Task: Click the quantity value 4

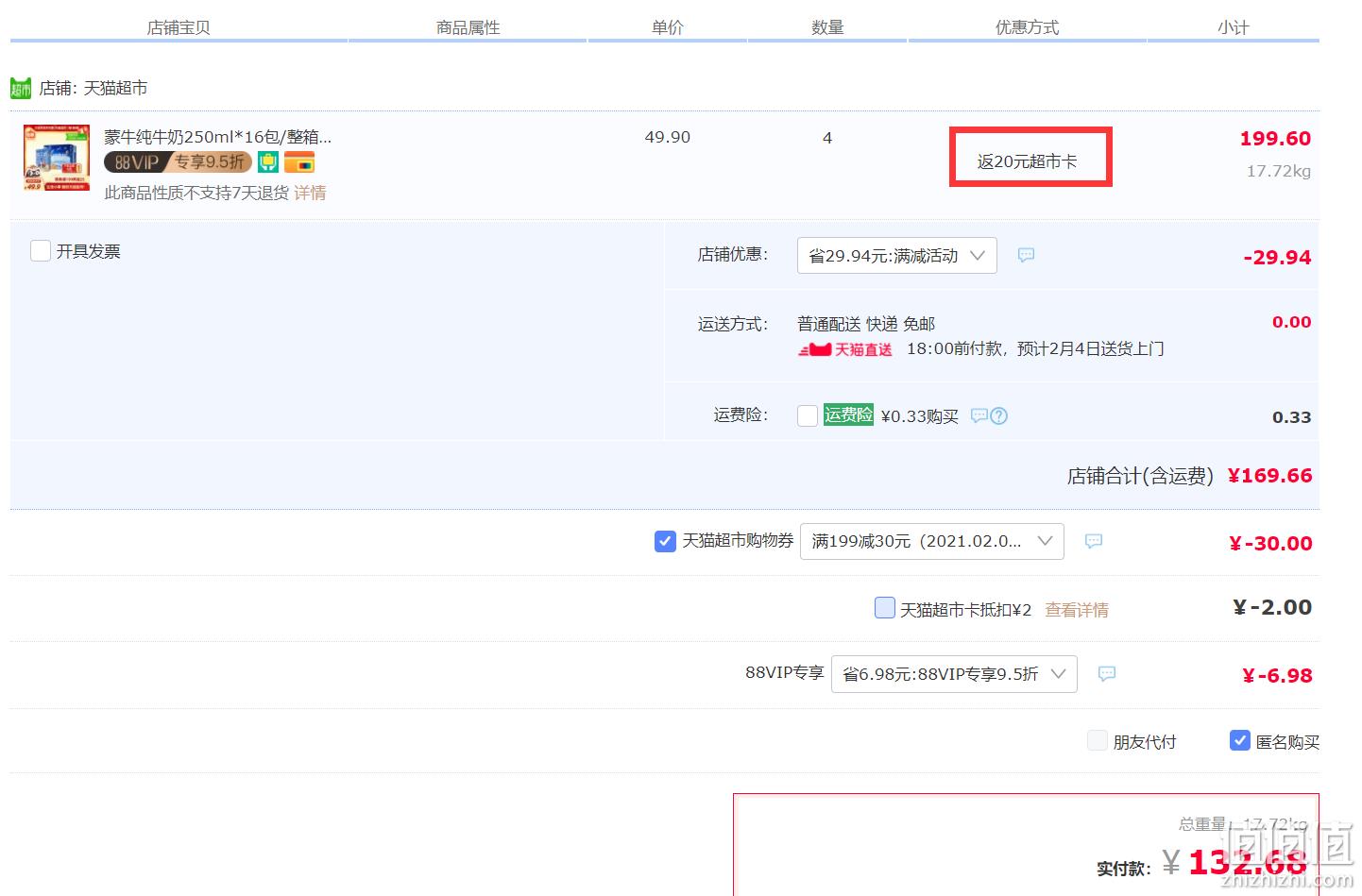Action: tap(827, 138)
